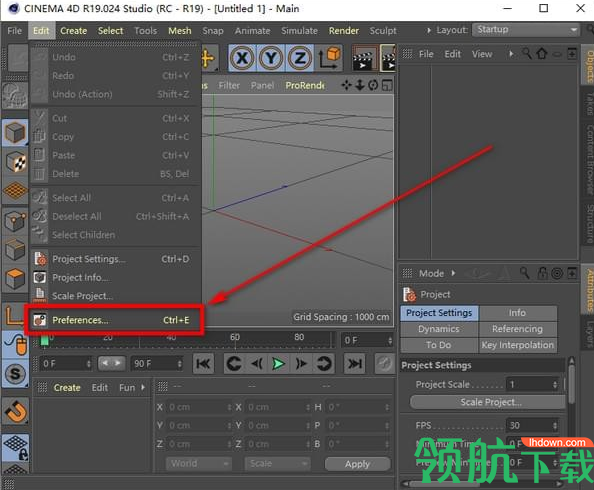The width and height of the screenshot is (594, 490).
Task: Select the Workplane grid icon
Action: [x=15, y=191]
